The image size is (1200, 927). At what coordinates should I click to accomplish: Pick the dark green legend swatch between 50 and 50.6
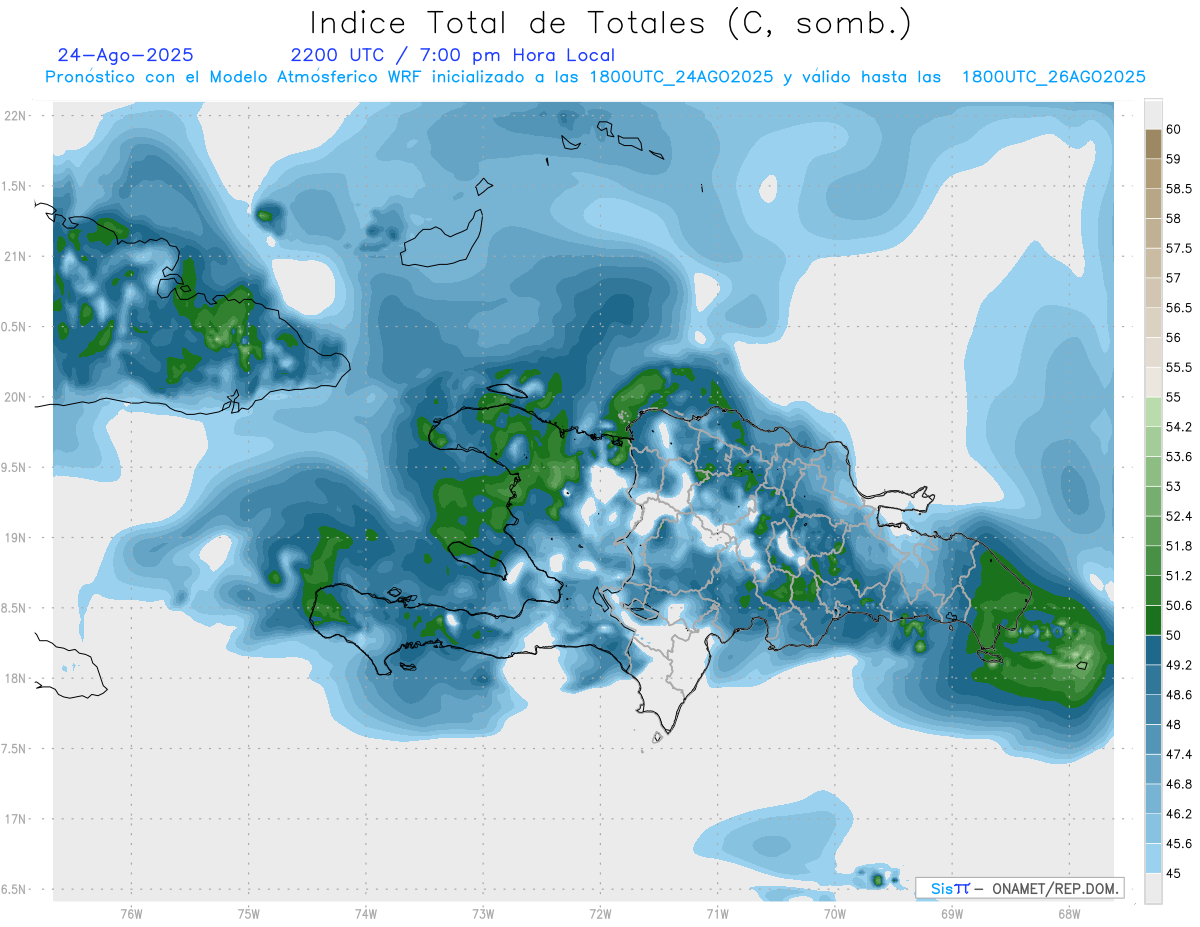pos(1153,620)
